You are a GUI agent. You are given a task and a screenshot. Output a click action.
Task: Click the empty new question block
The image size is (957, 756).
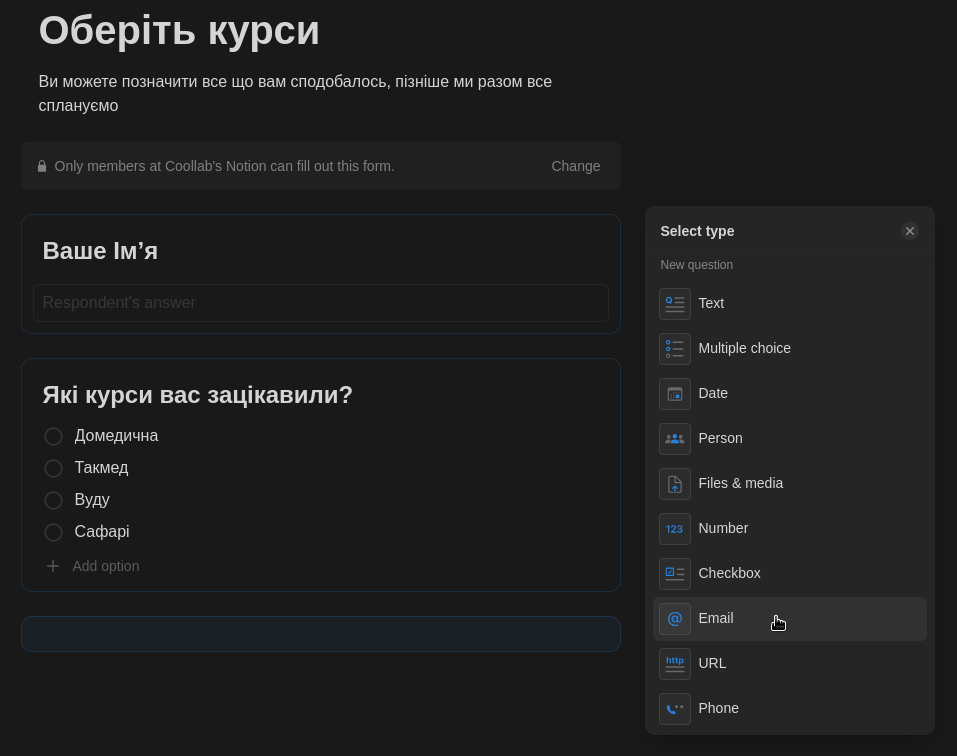(320, 634)
